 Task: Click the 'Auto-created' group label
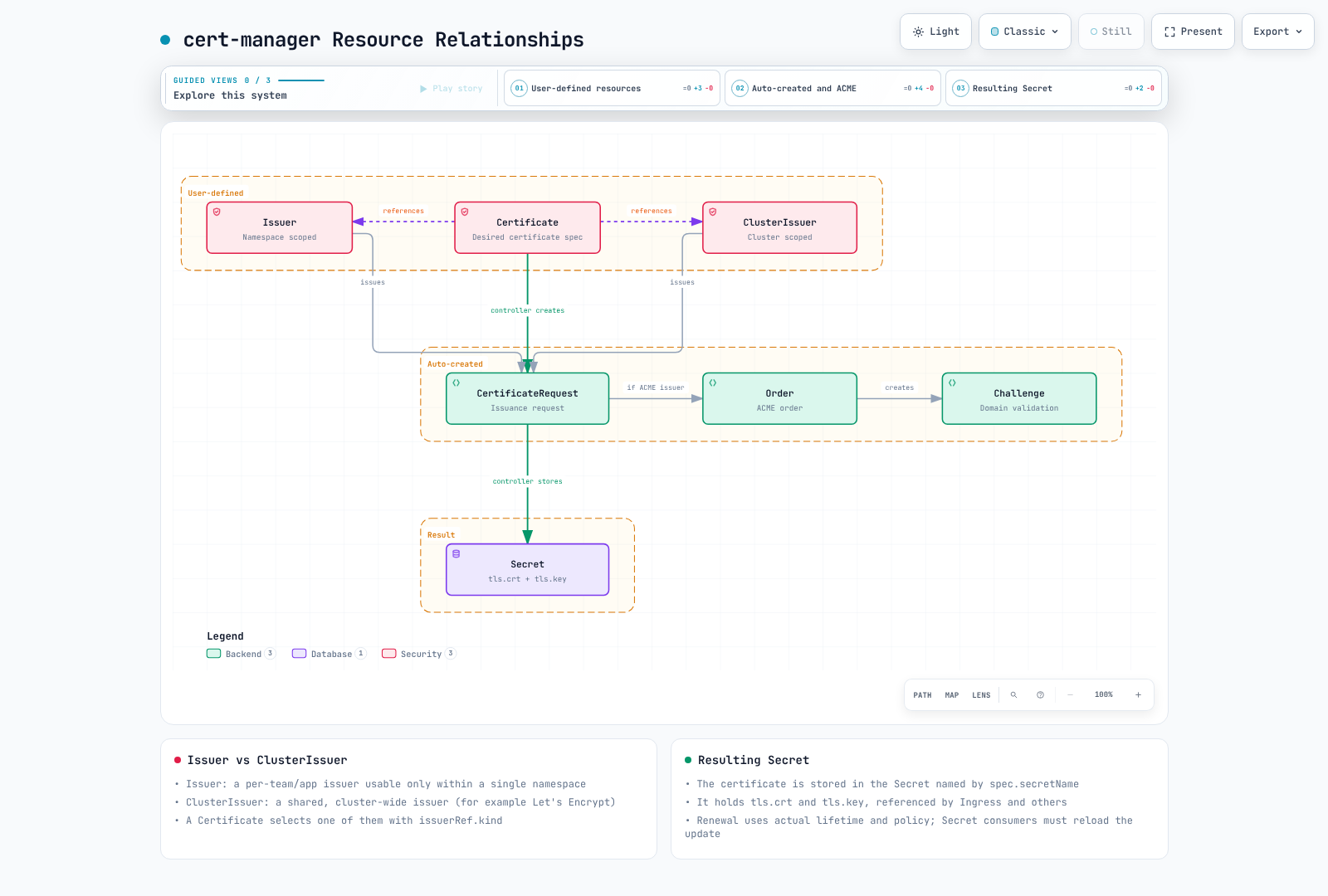[x=455, y=364]
